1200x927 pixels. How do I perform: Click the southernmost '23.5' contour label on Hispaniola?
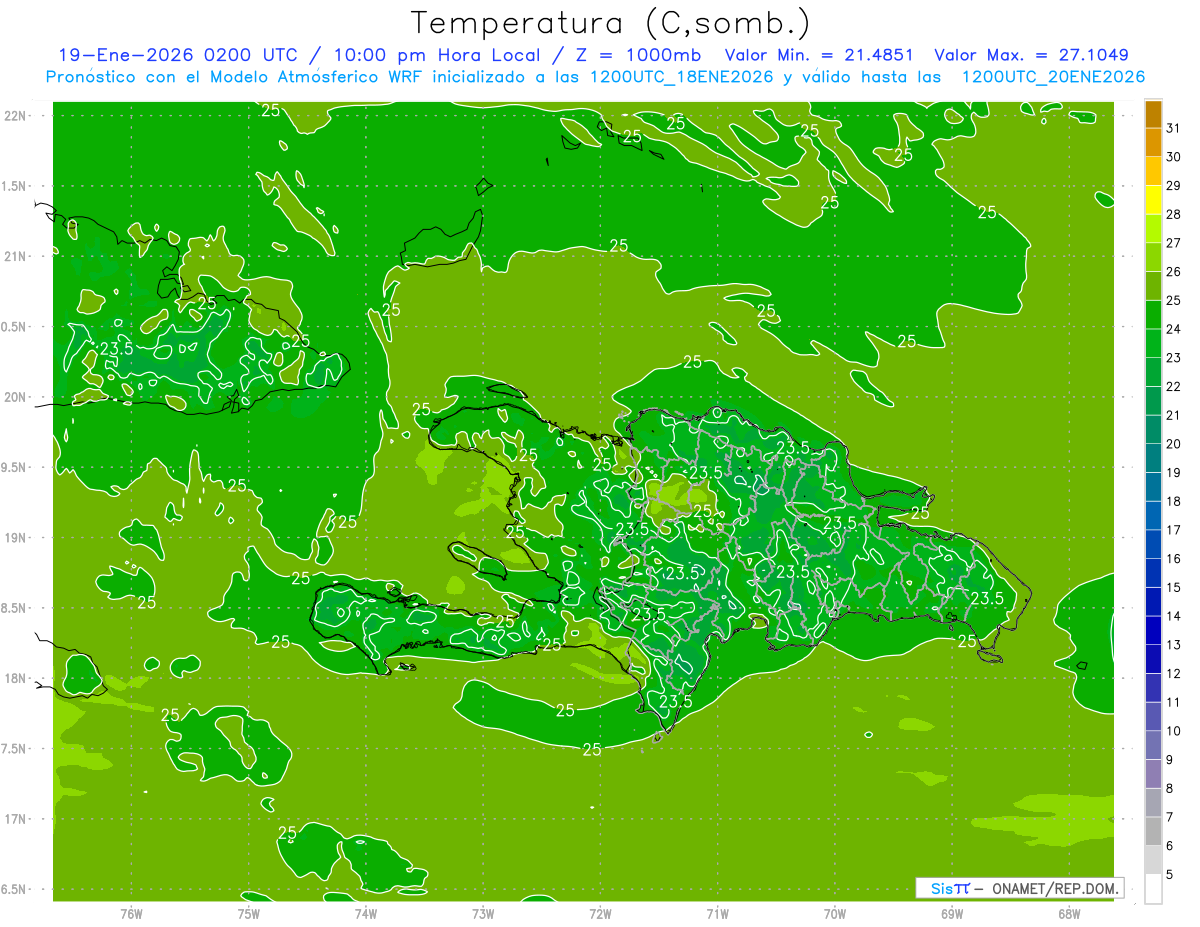pos(676,702)
